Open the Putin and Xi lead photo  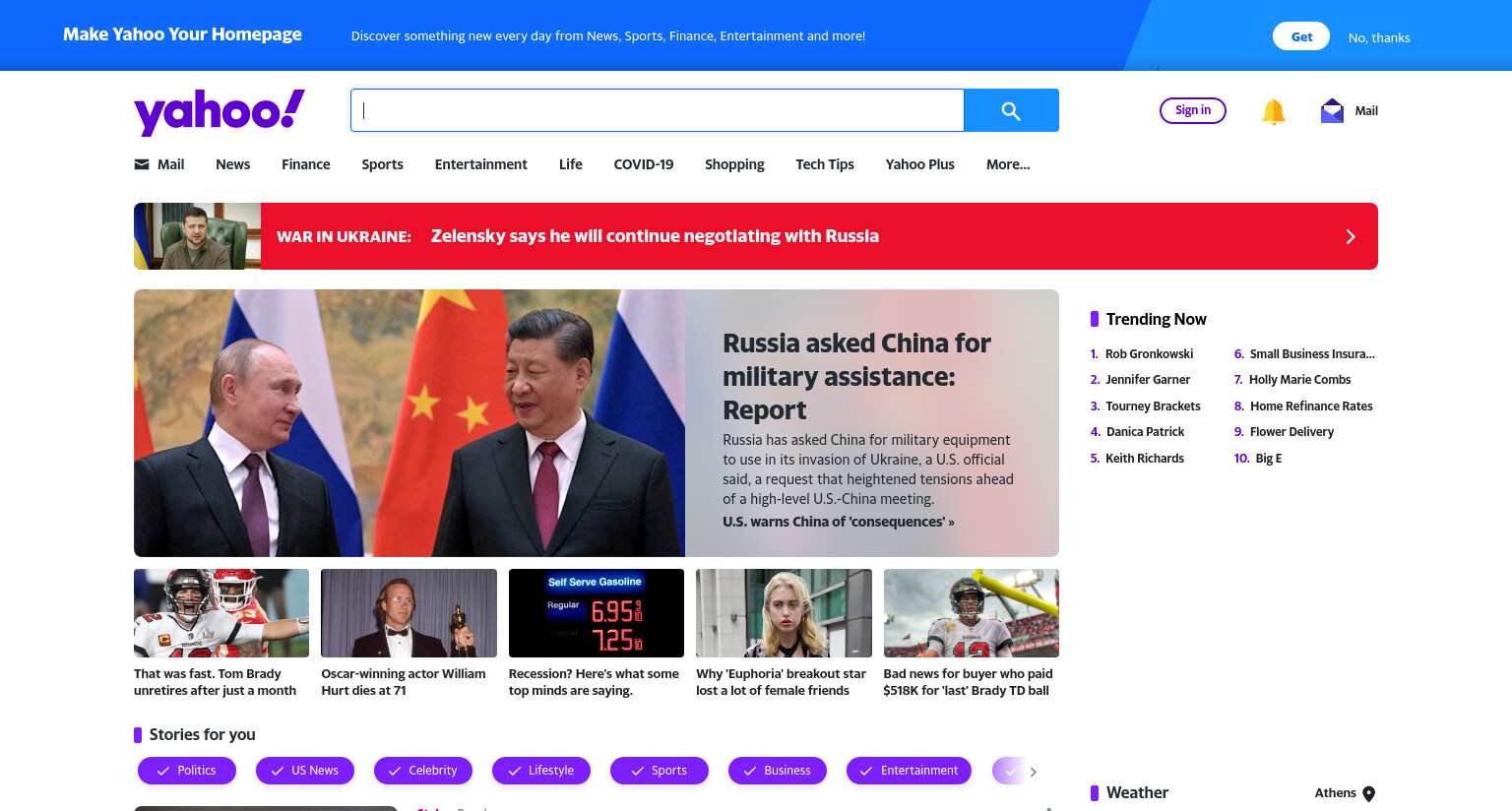(409, 423)
